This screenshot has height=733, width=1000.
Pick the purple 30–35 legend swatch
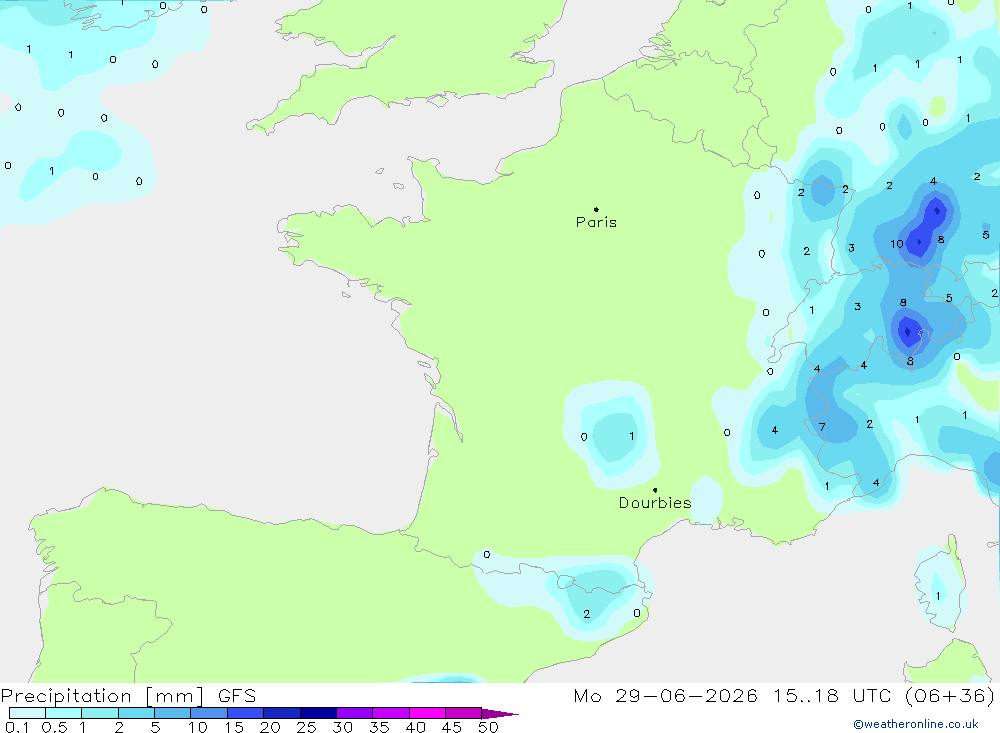pyautogui.click(x=355, y=713)
